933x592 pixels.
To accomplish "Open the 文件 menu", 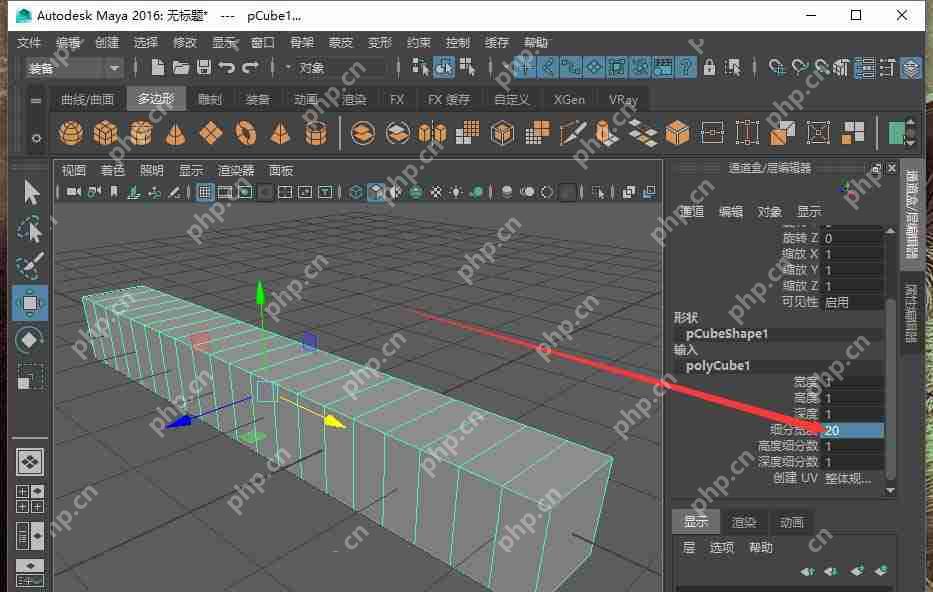I will (x=29, y=42).
